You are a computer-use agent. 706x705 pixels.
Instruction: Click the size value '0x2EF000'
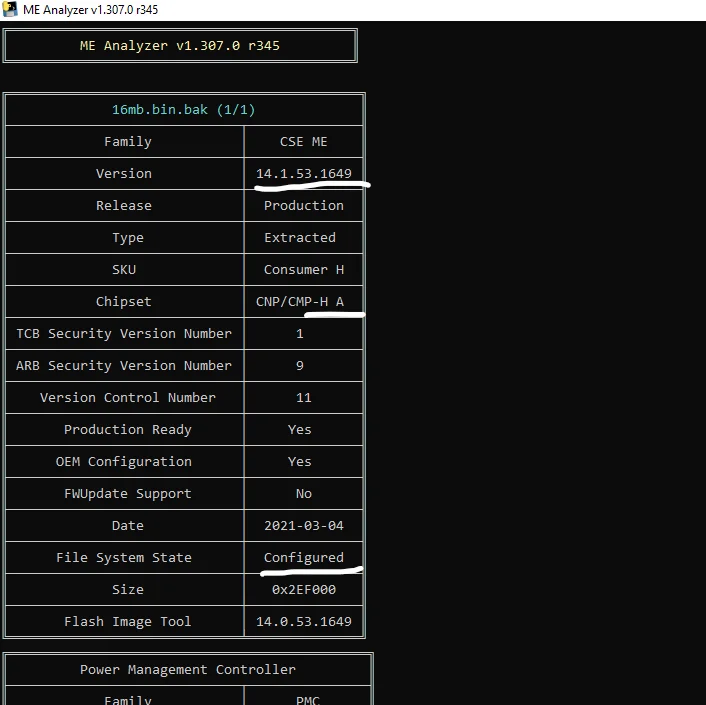coord(303,589)
